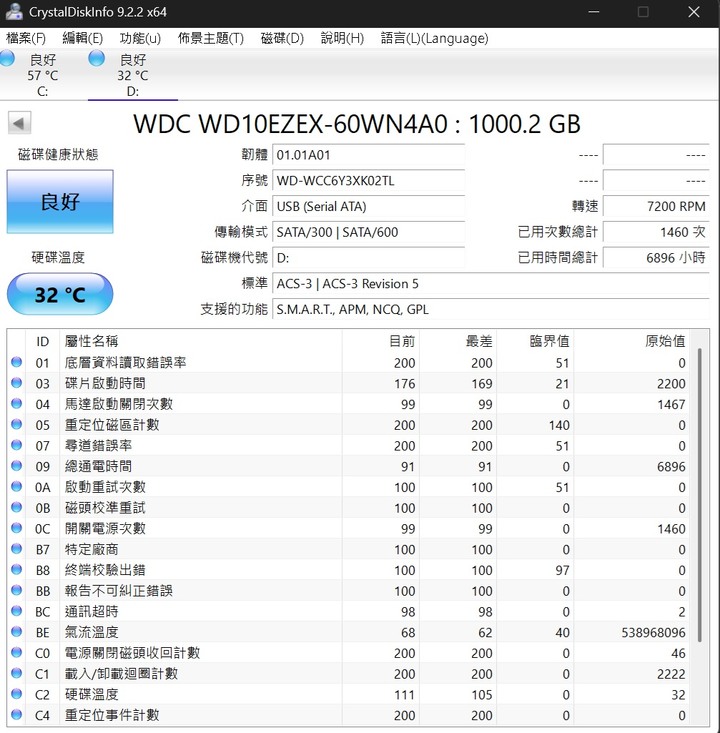This screenshot has width=720, height=733.
Task: Click raw value 538968096 of 氣流溫度
Action: click(653, 632)
